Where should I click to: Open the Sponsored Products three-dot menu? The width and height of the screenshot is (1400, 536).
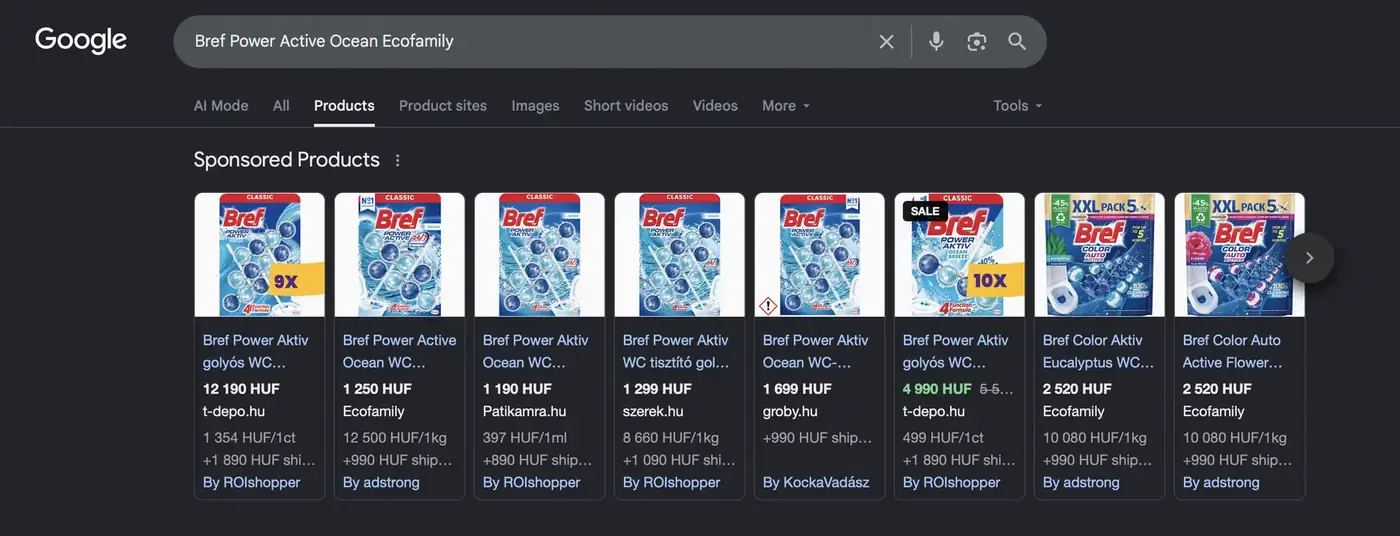[x=398, y=160]
